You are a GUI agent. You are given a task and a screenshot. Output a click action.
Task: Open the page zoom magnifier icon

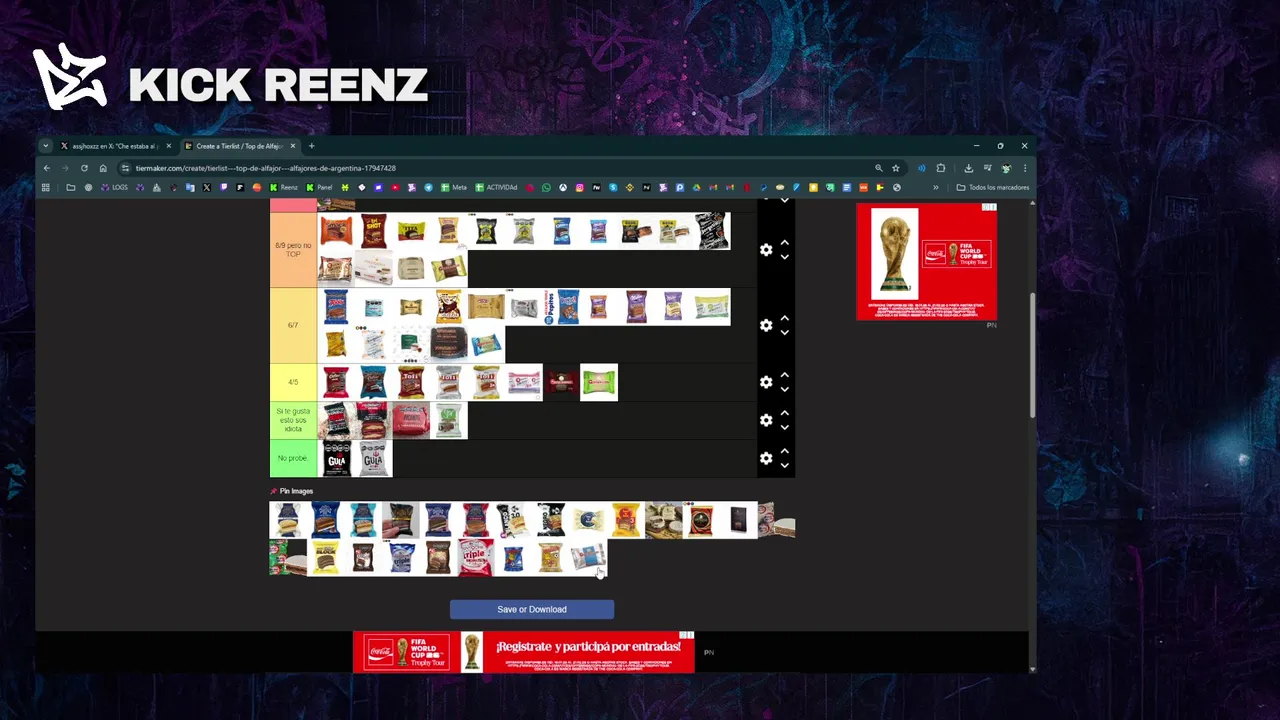[879, 168]
